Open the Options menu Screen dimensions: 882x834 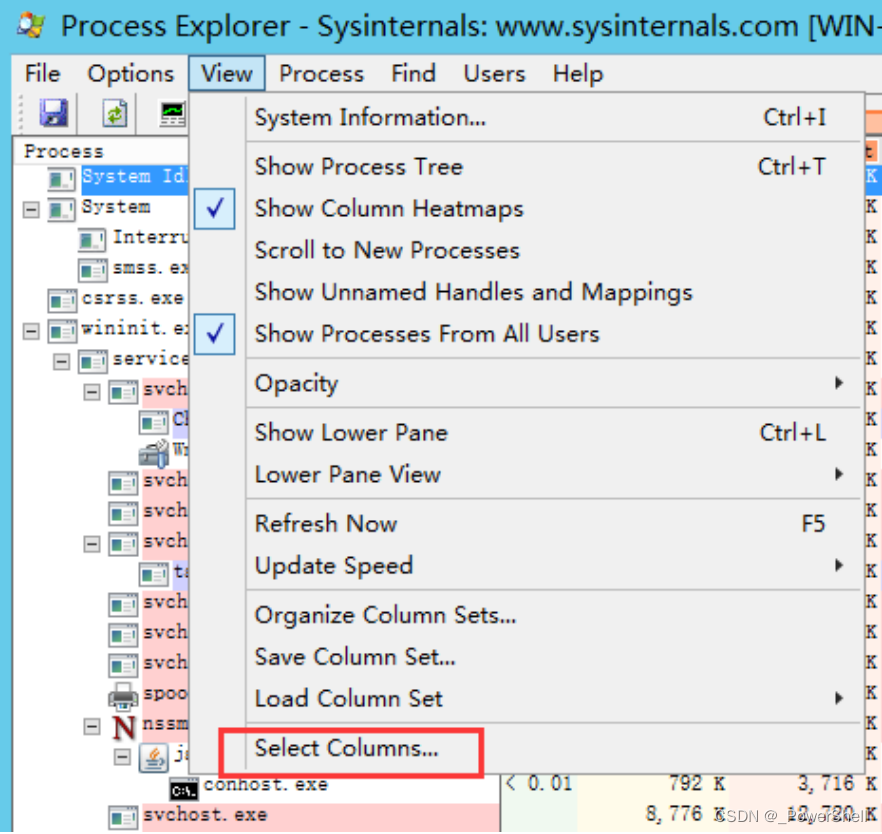[x=130, y=74]
